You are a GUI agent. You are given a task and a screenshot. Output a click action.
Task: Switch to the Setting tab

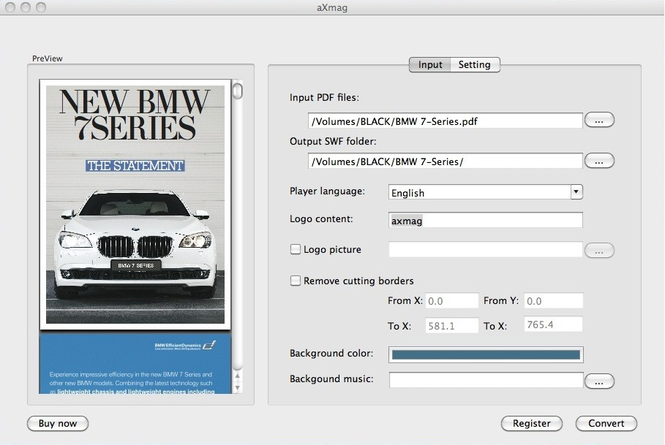[475, 64]
